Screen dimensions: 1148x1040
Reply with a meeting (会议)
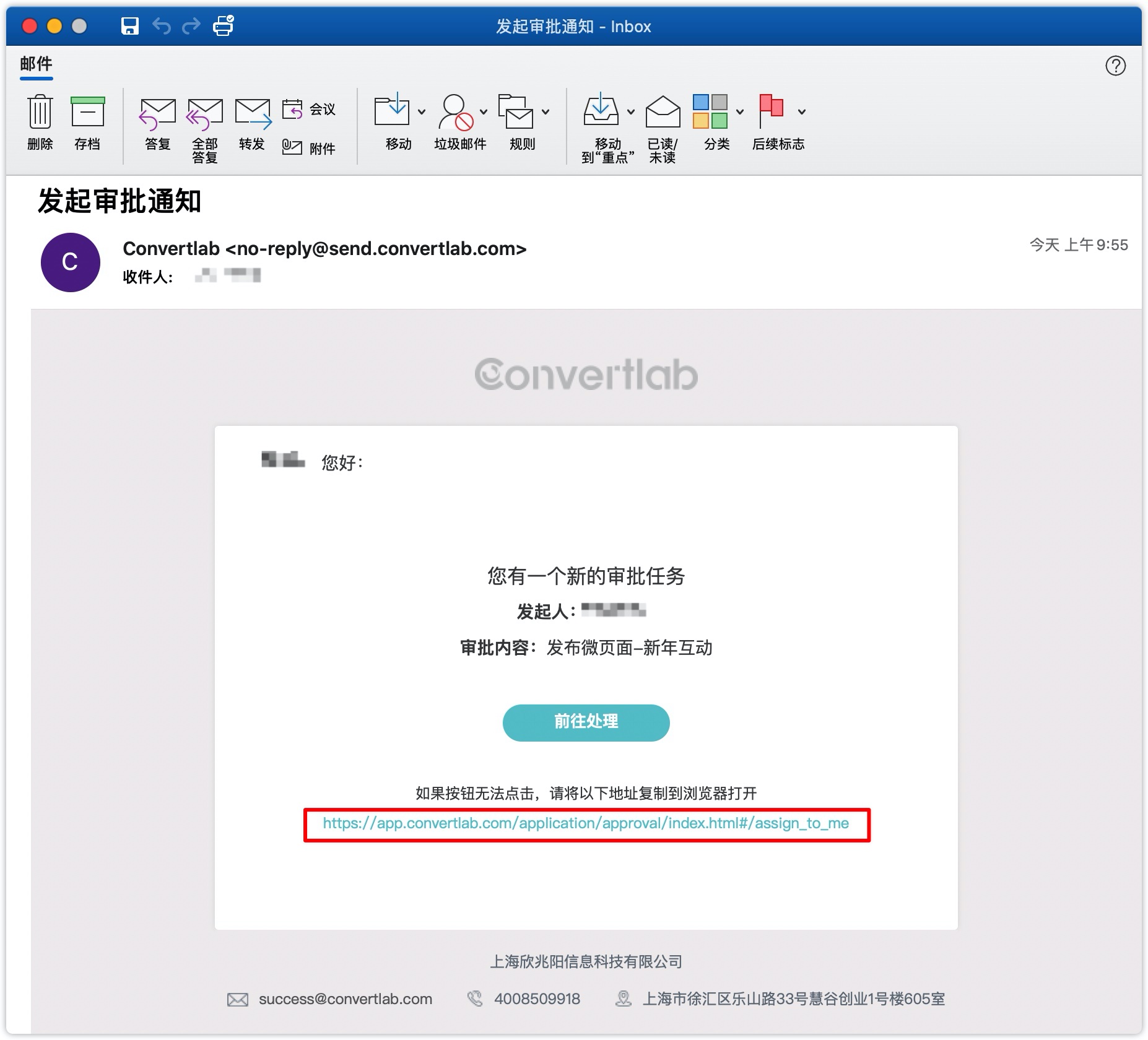point(309,109)
